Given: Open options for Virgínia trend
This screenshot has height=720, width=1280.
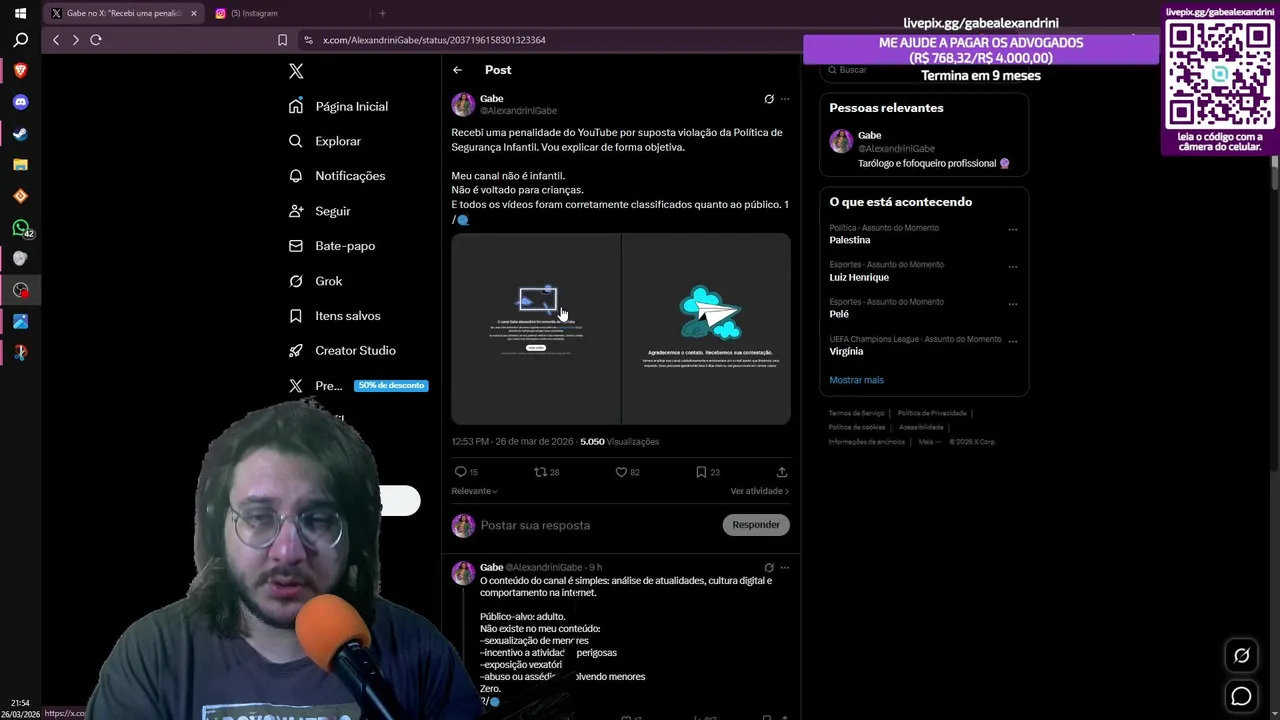Looking at the screenshot, I should coord(1013,340).
